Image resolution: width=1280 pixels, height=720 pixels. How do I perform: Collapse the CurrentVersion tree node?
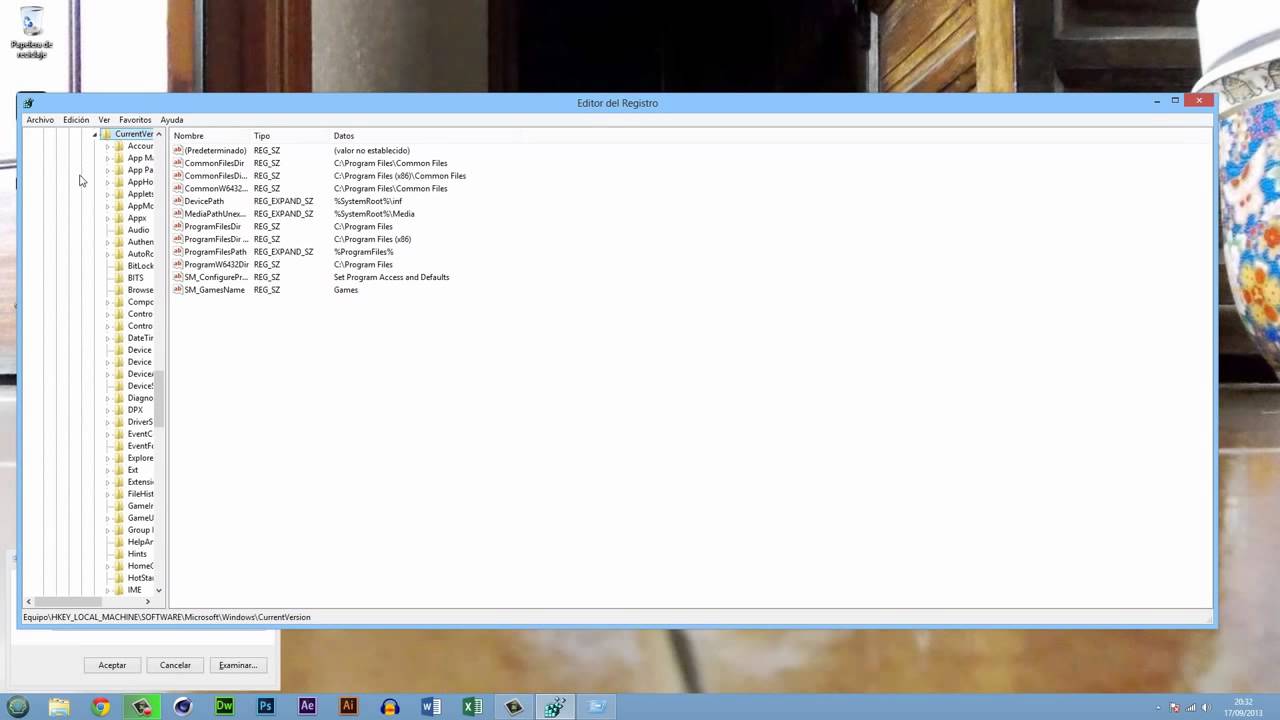95,134
